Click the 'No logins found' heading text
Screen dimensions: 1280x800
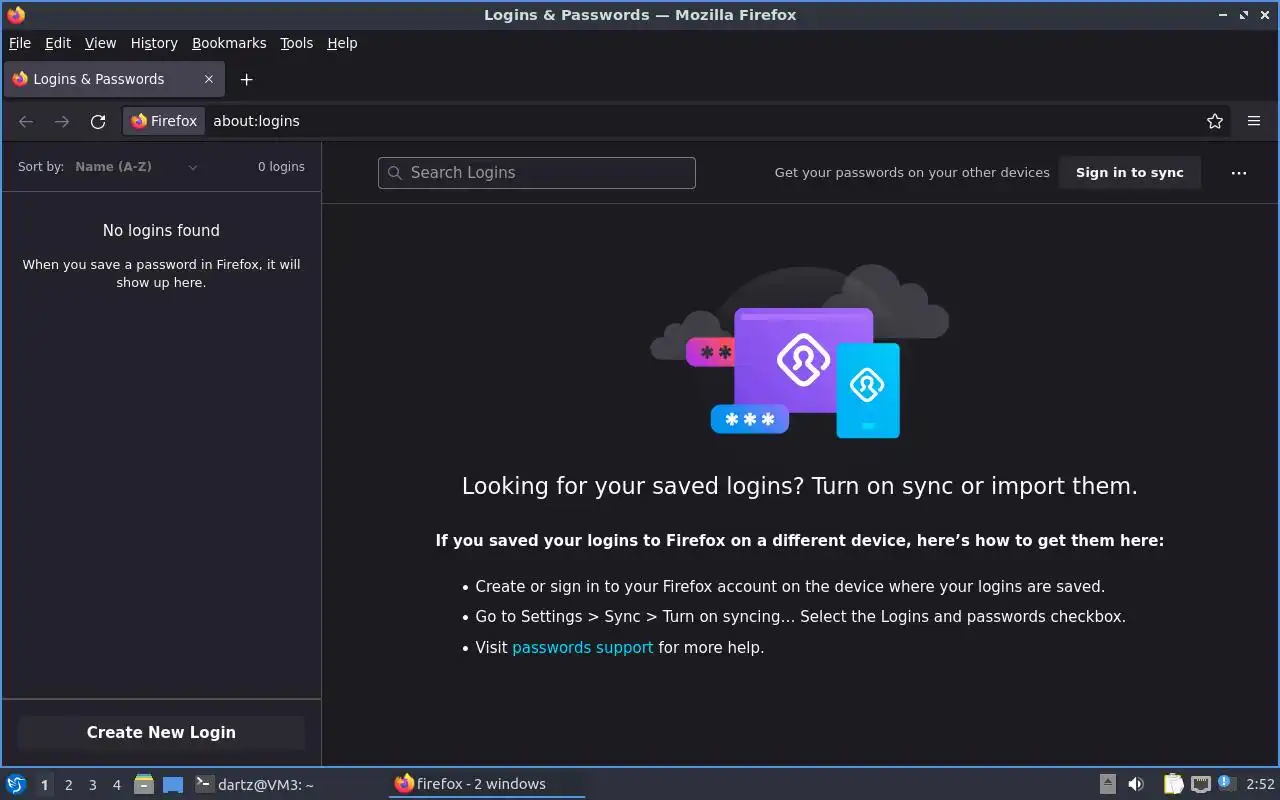click(x=161, y=230)
